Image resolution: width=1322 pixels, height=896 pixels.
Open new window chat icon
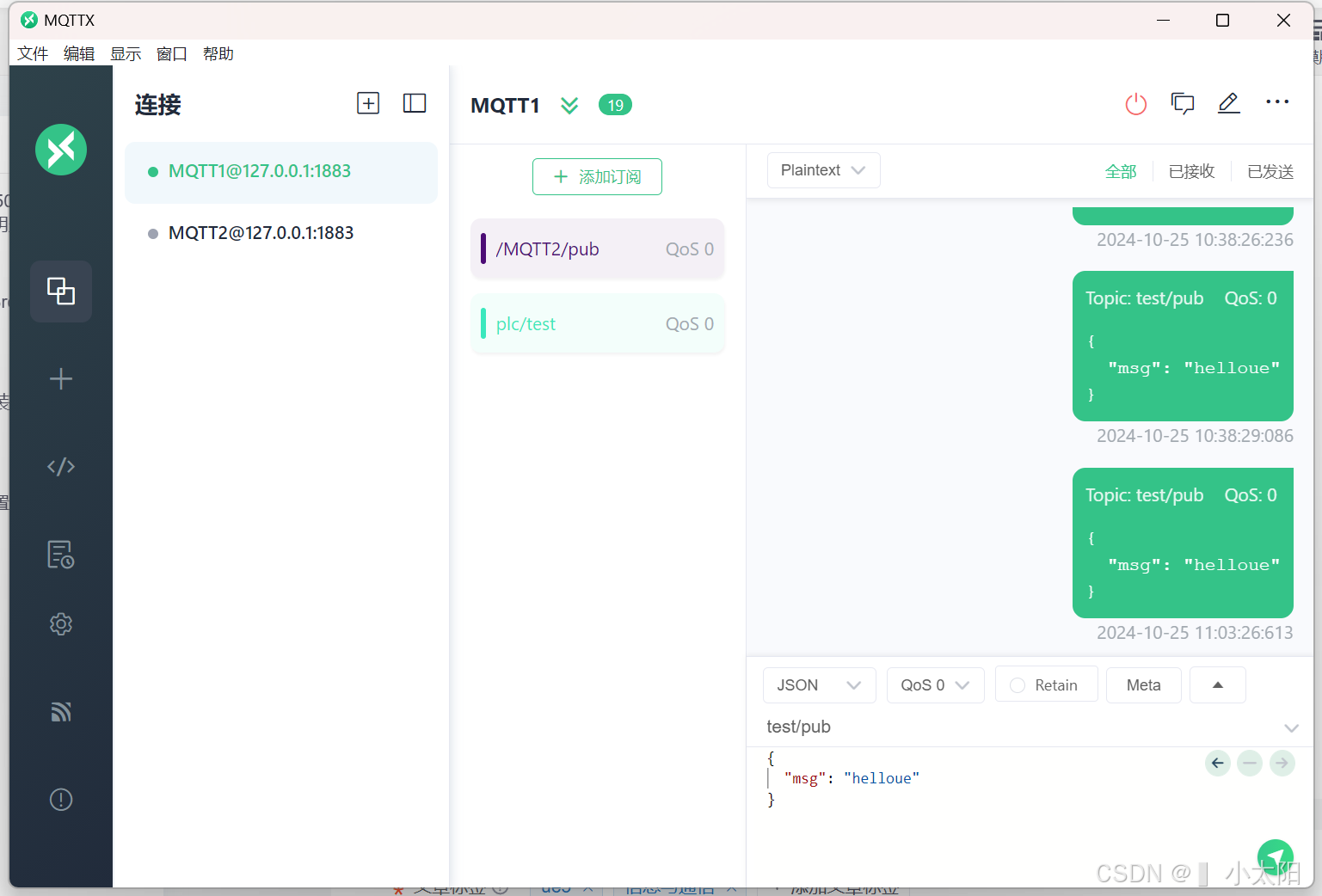click(1183, 104)
